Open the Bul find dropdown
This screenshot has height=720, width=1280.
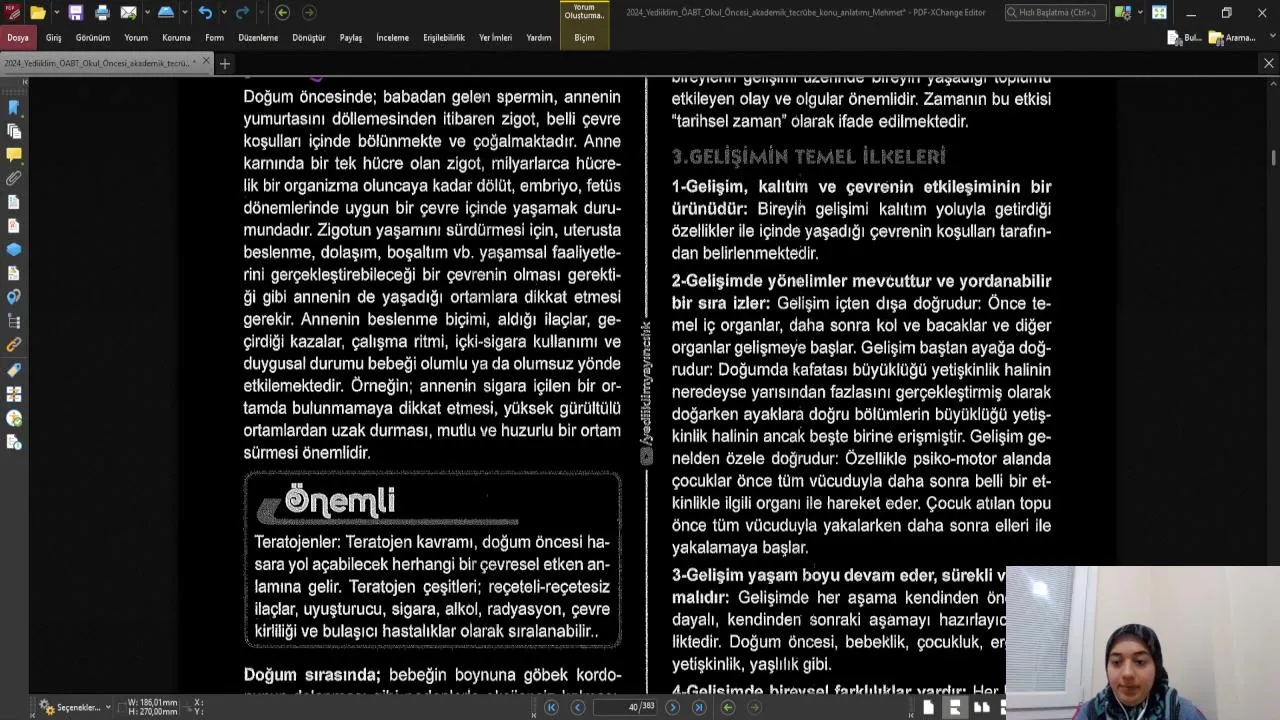click(x=1185, y=38)
